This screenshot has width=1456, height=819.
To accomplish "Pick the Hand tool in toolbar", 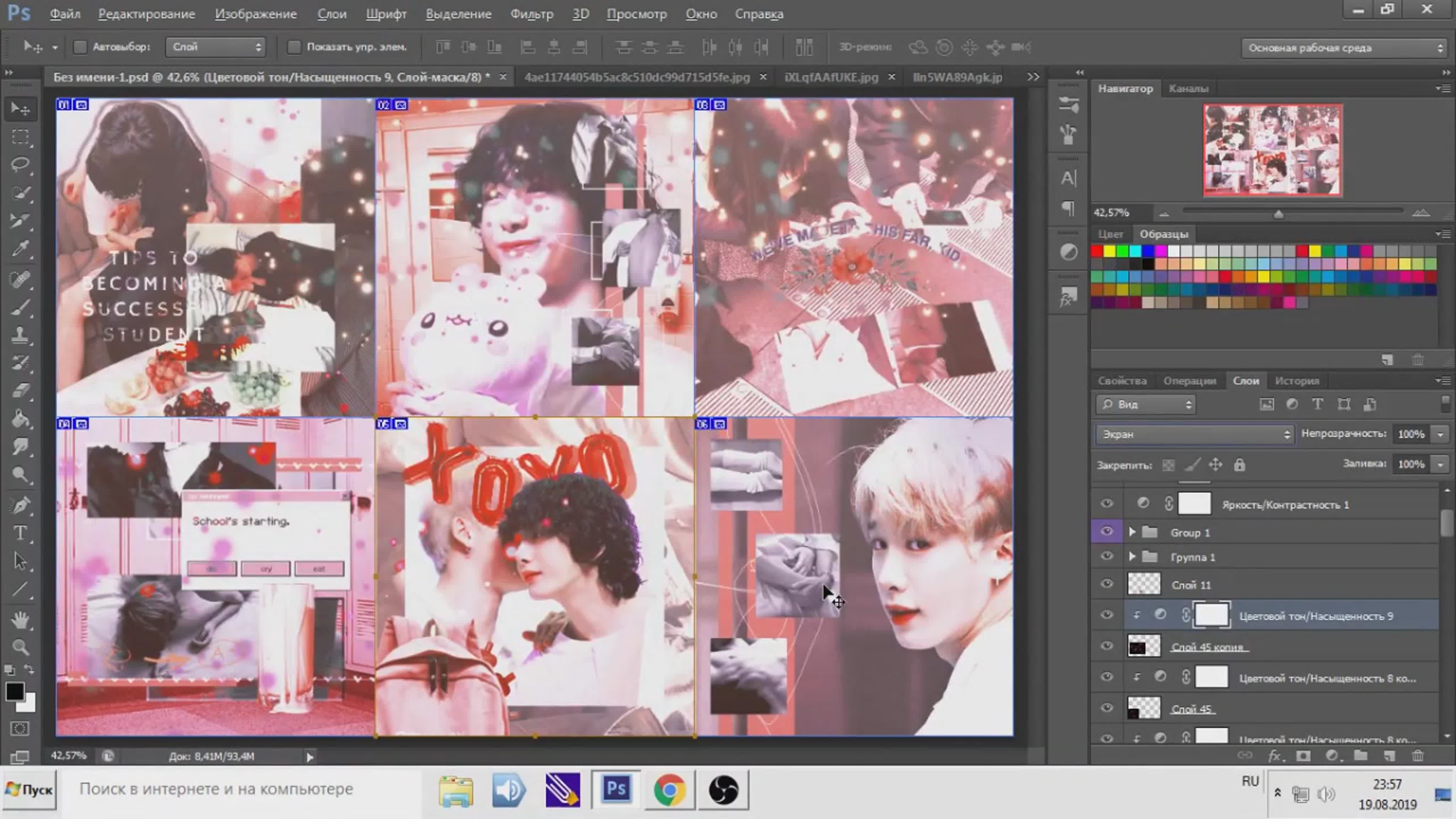I will tap(20, 620).
